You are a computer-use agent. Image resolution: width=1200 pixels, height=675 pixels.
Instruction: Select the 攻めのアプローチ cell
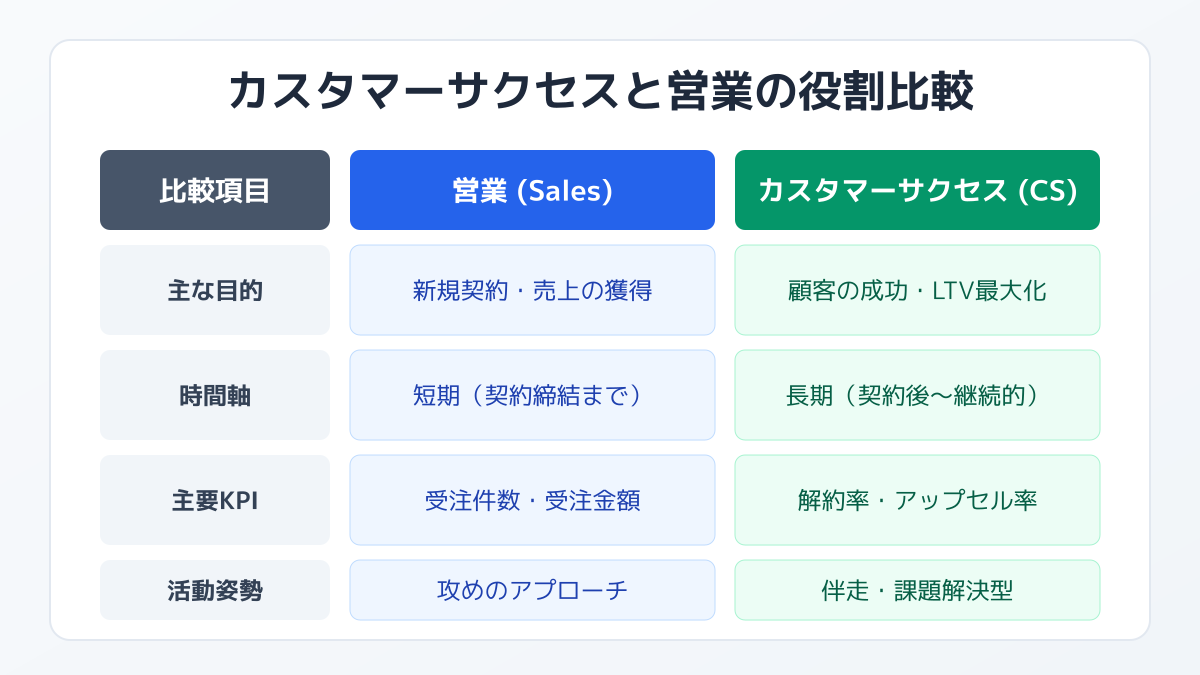[x=532, y=590]
